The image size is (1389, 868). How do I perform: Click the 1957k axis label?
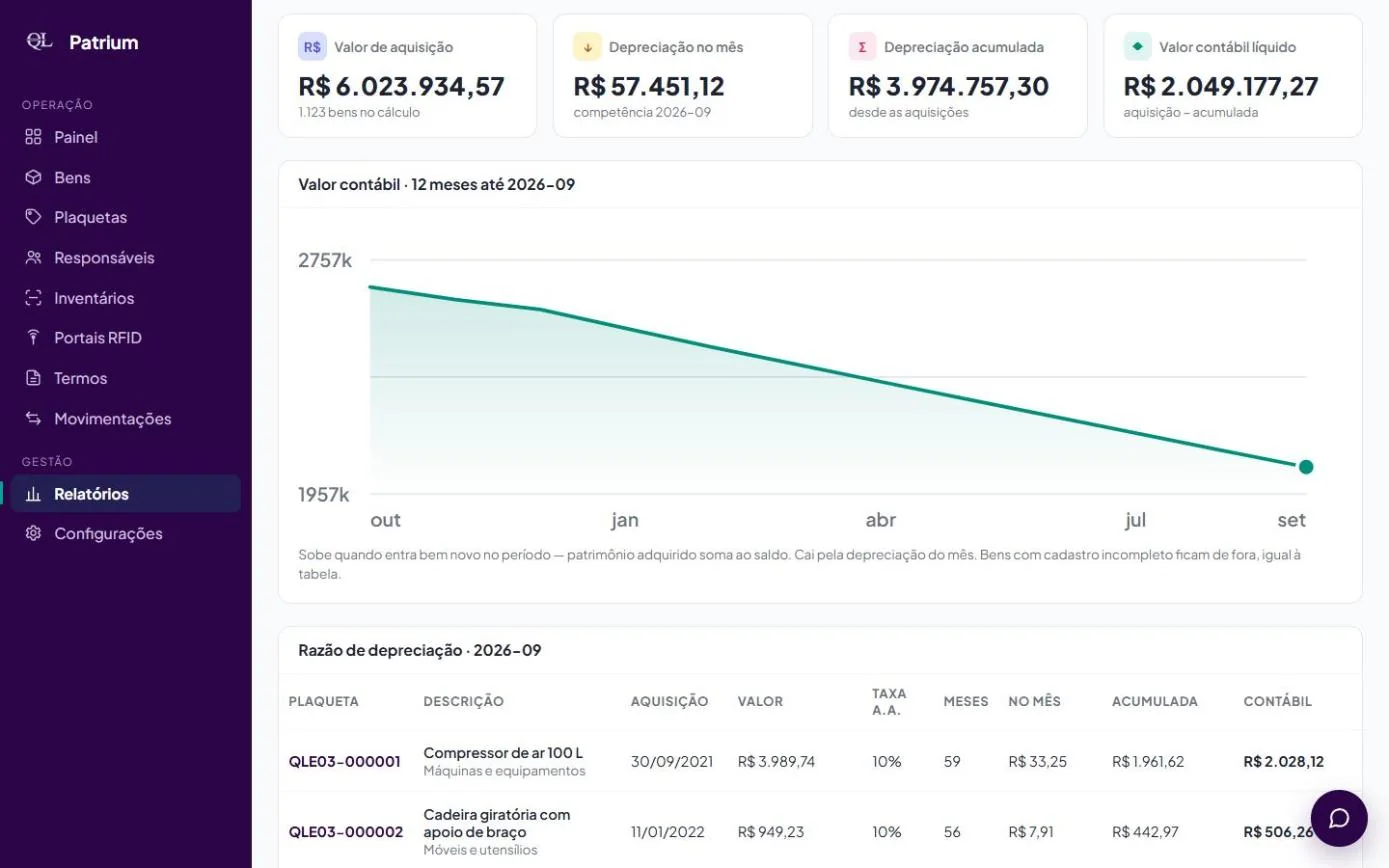click(324, 494)
